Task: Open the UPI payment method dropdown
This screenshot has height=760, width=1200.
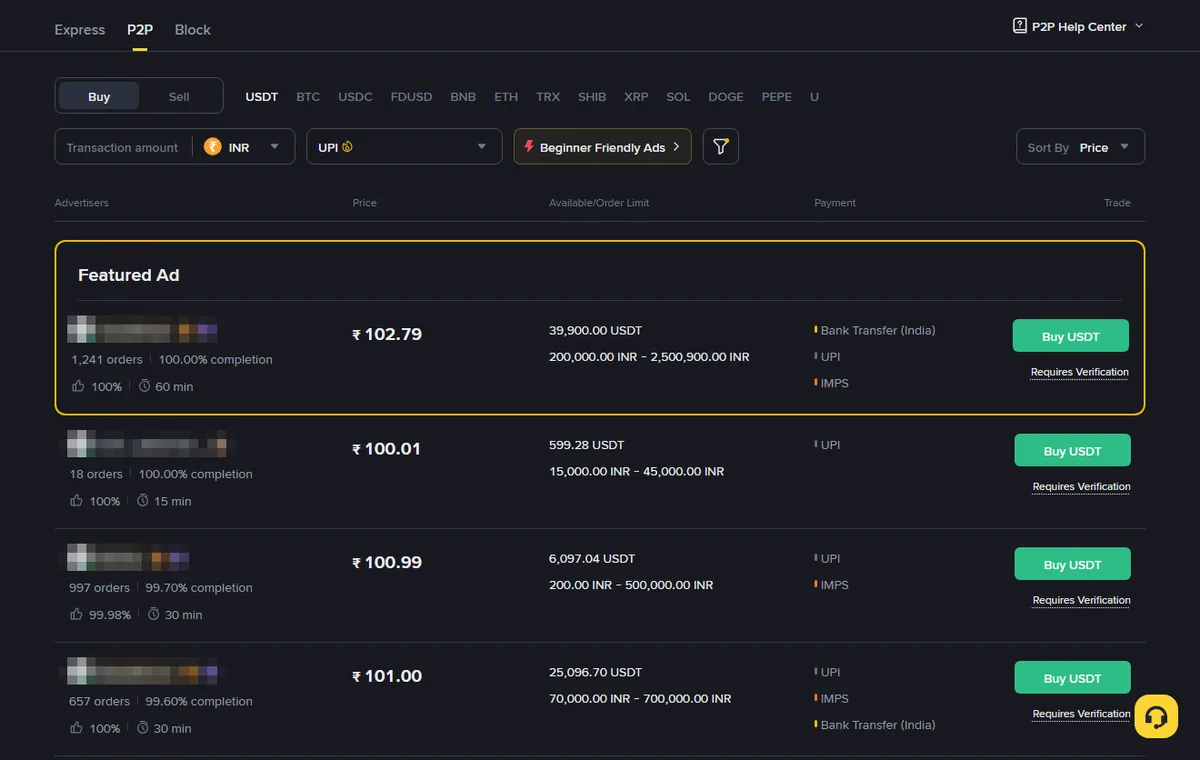Action: [x=404, y=147]
